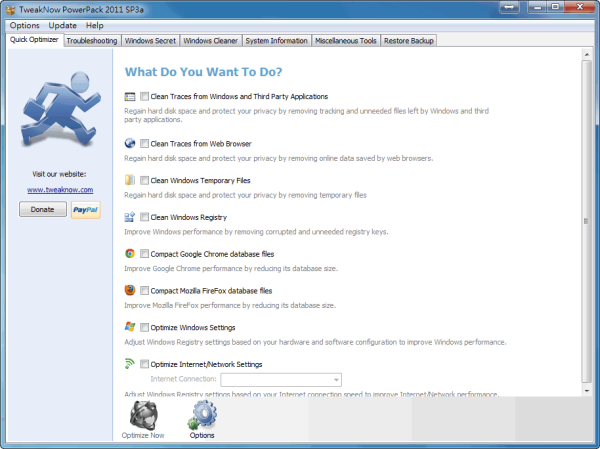The image size is (600, 449).
Task: Select the Quick Optimizer tab
Action: coord(34,40)
